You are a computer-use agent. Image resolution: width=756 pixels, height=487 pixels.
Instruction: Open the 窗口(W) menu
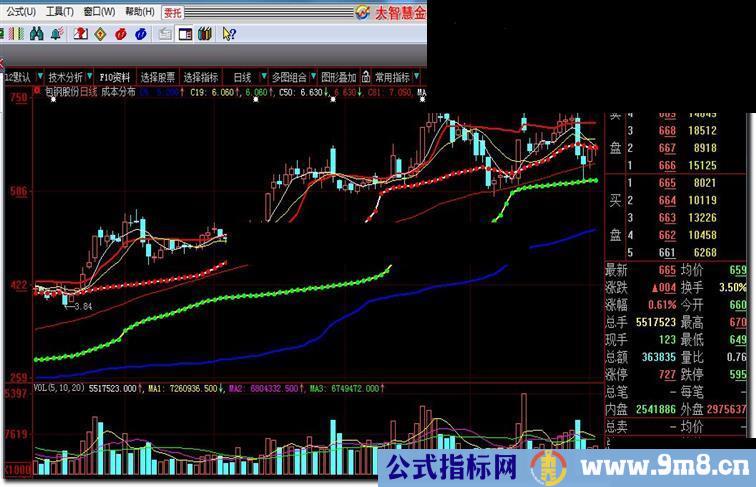(99, 12)
